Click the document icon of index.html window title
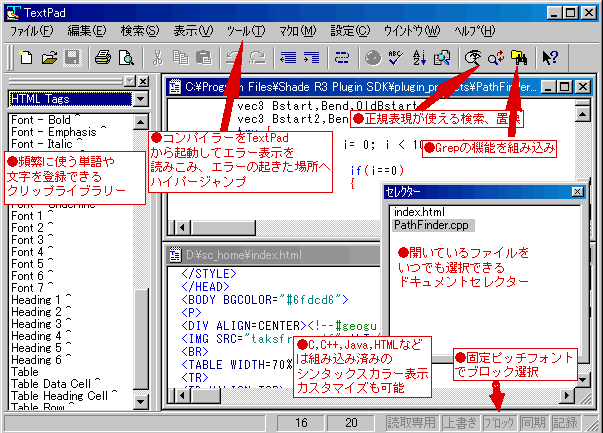Screen dimensions: 603x433 [x=175, y=255]
